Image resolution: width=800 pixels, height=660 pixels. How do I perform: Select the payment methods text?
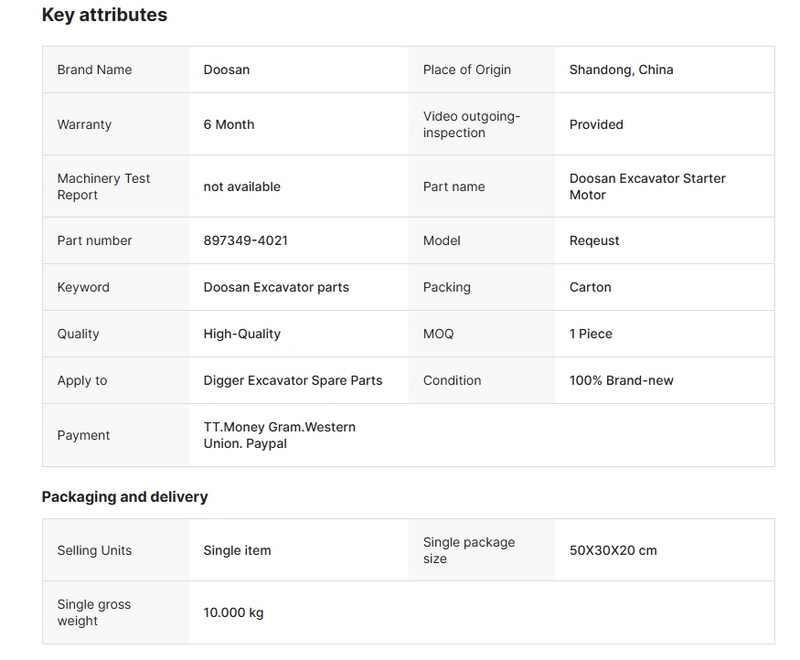(279, 435)
